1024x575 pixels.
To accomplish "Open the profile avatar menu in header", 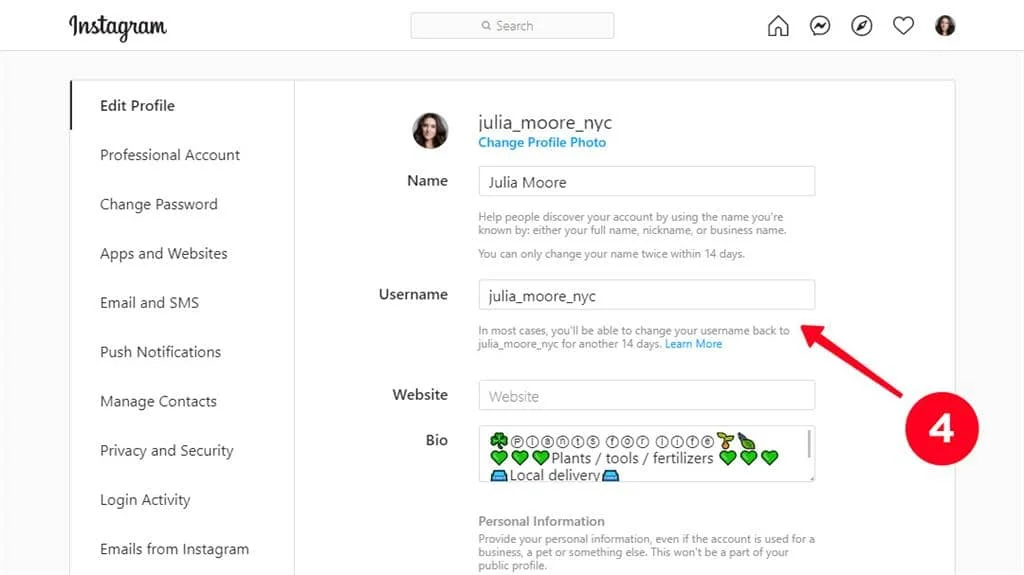I will [x=945, y=26].
